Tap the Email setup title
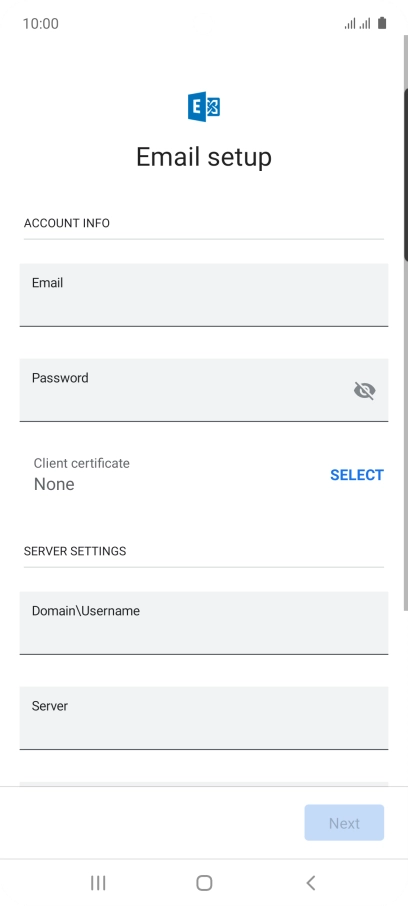This screenshot has width=408, height=906. tap(204, 157)
